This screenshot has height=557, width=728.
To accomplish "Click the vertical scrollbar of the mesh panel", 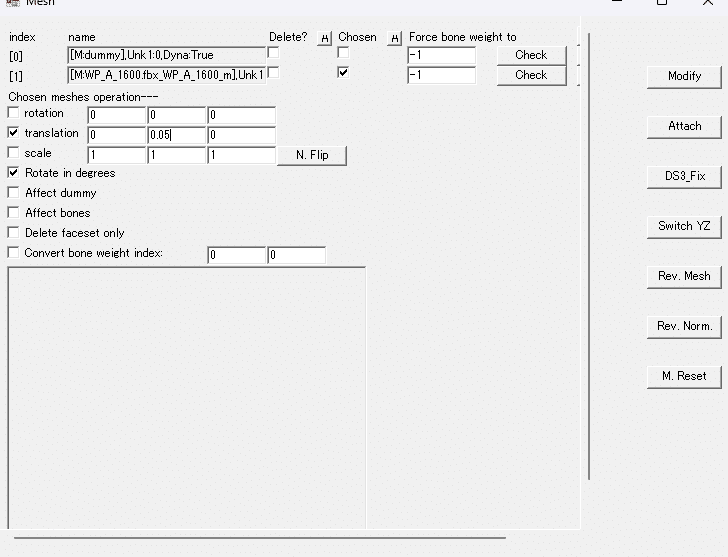I will point(589,256).
